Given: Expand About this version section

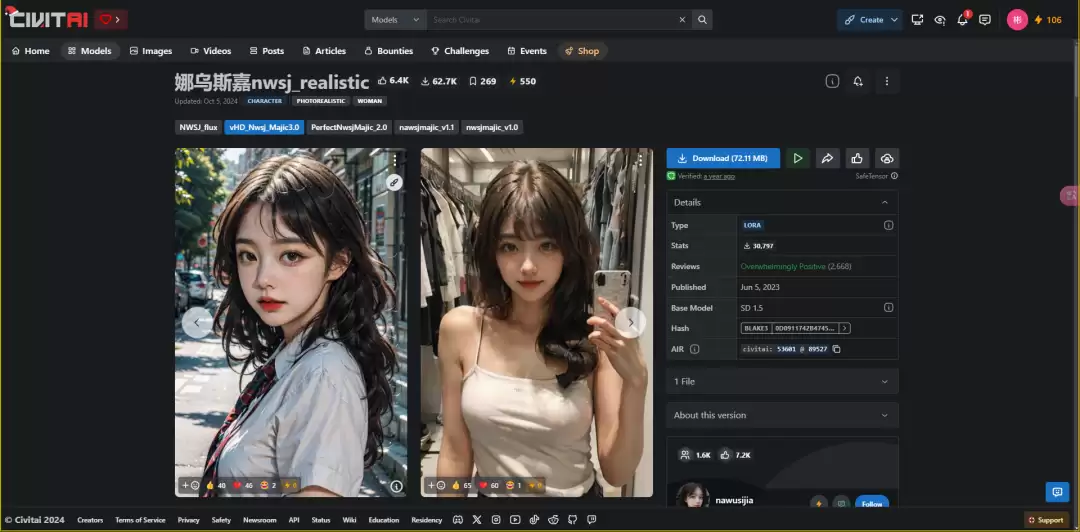Looking at the screenshot, I should [x=782, y=415].
